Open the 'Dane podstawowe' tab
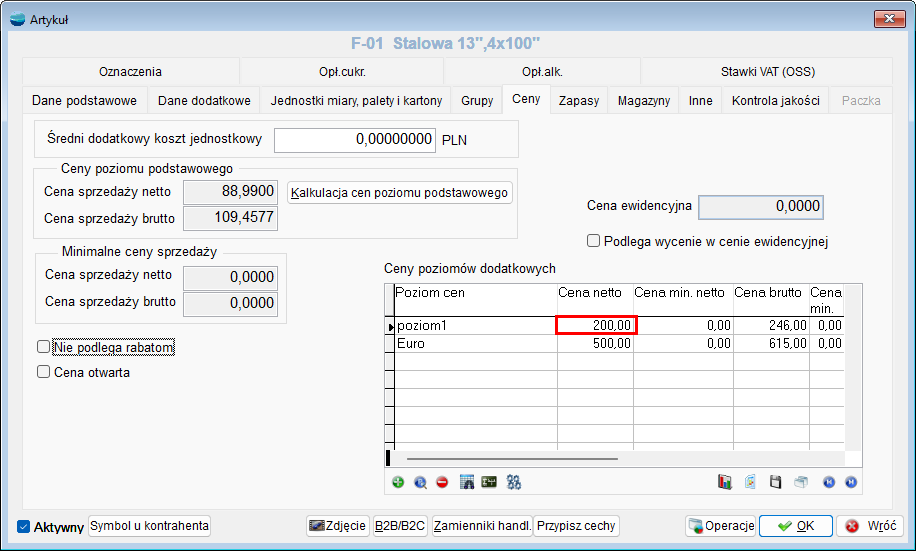Viewport: 916px width, 551px height. (84, 101)
